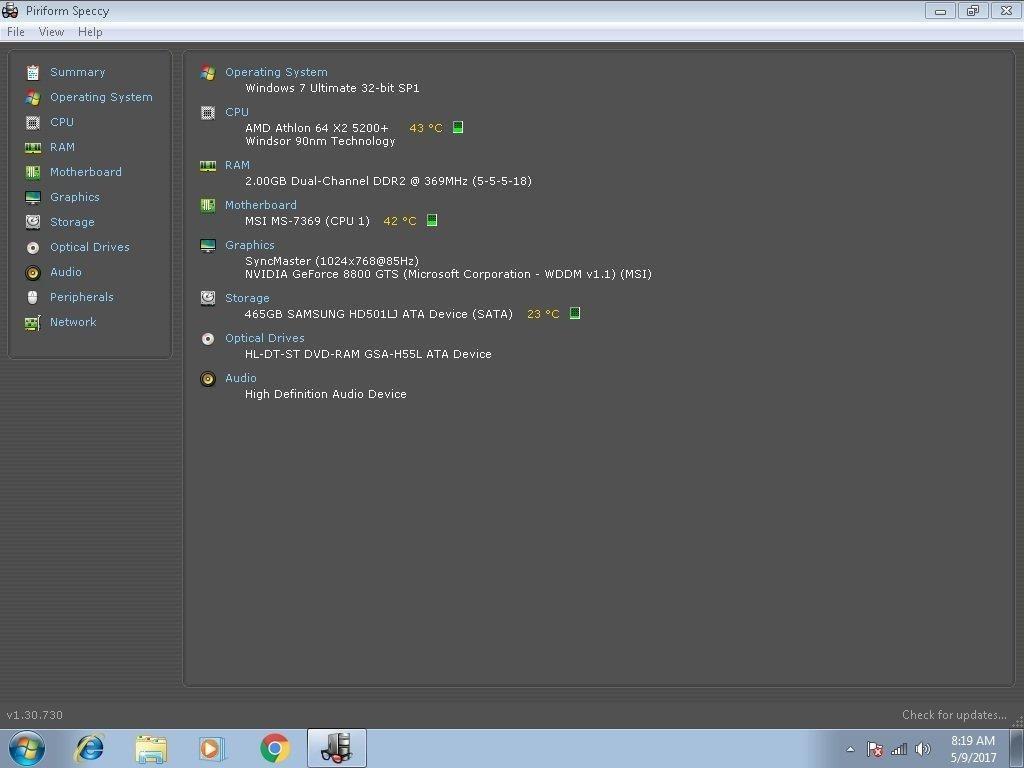Open Storage section in sidebar
The image size is (1024, 768).
click(x=72, y=222)
